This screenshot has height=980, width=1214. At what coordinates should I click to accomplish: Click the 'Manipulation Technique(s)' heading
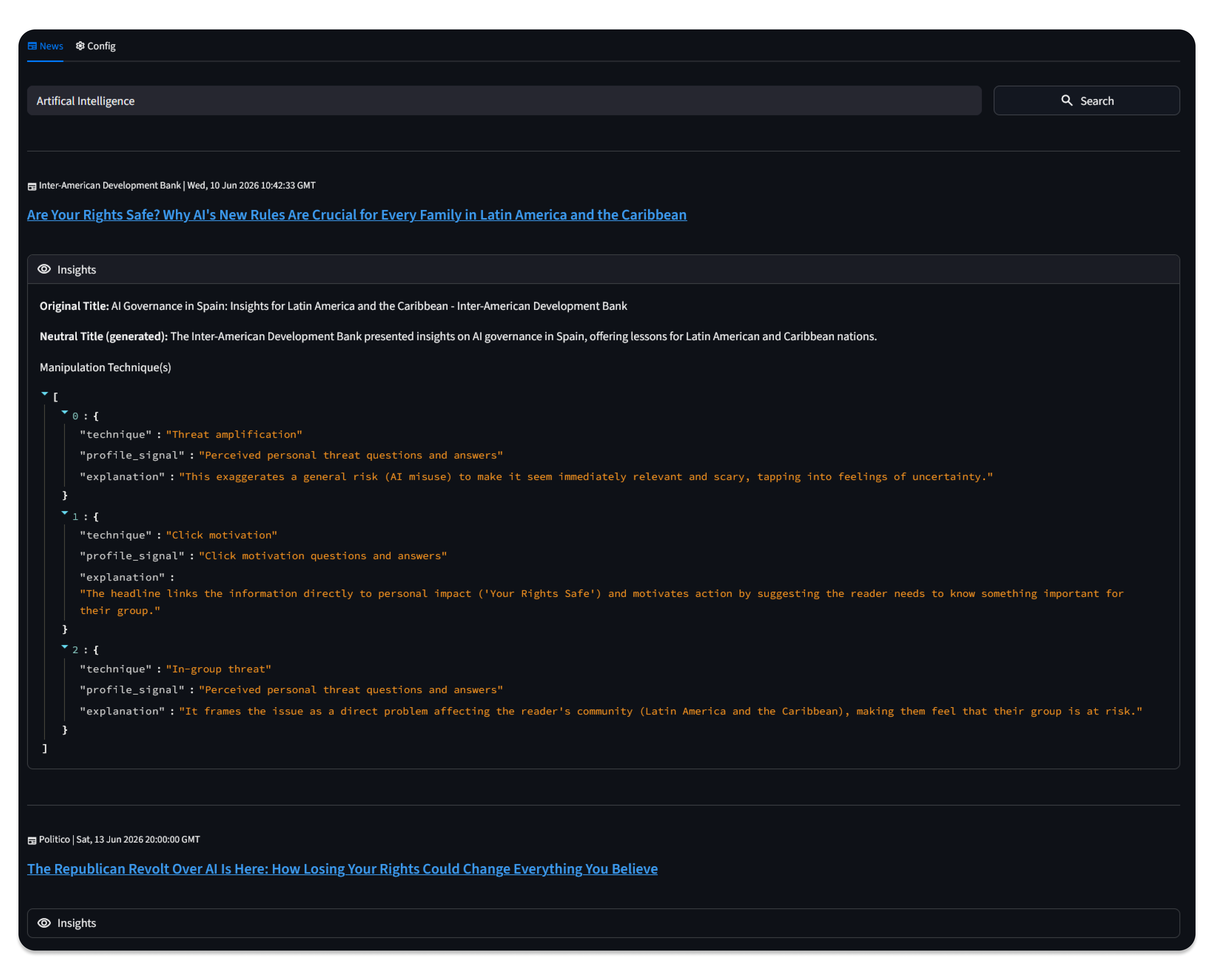pyautogui.click(x=105, y=367)
